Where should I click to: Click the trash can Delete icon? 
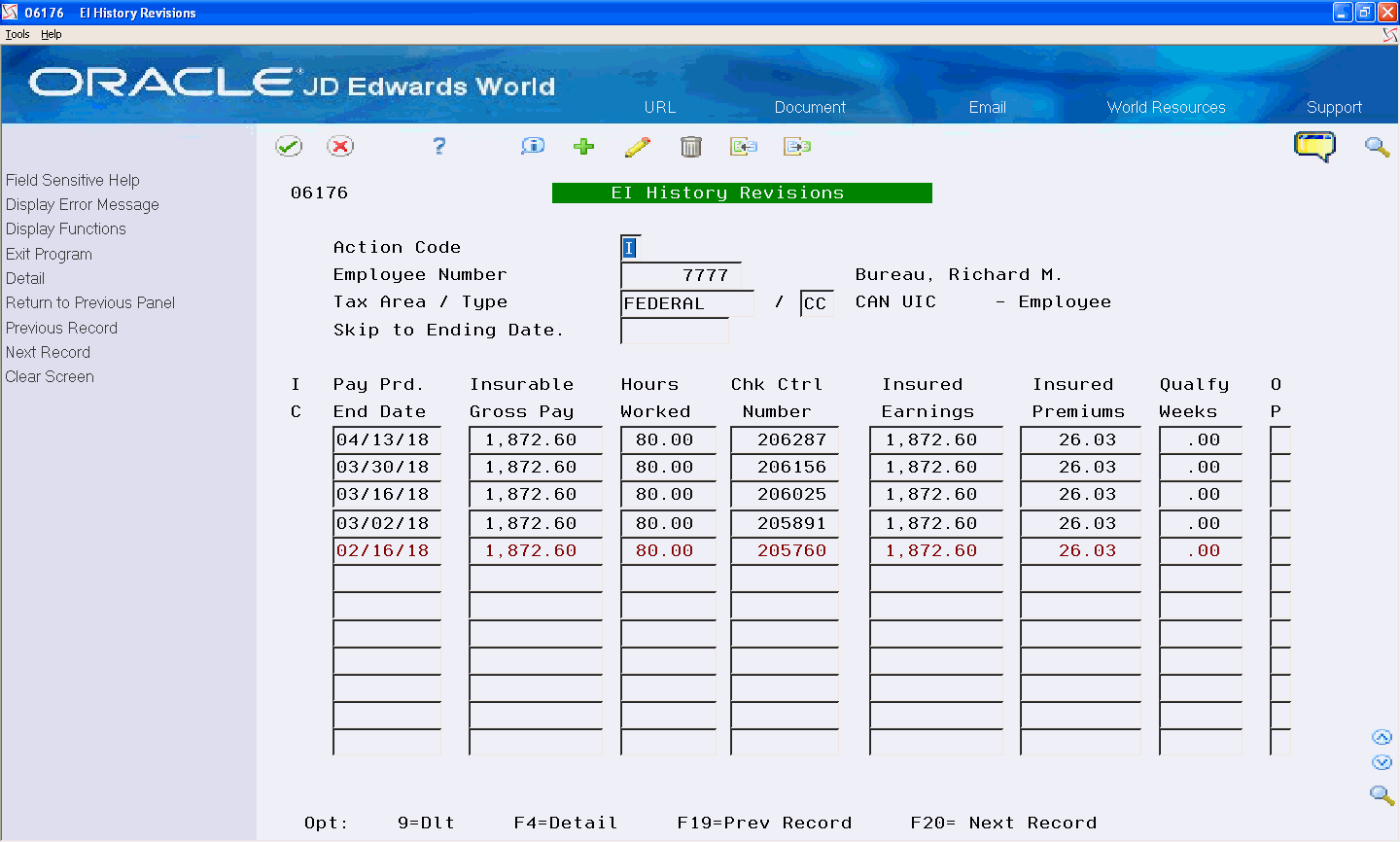(x=691, y=146)
